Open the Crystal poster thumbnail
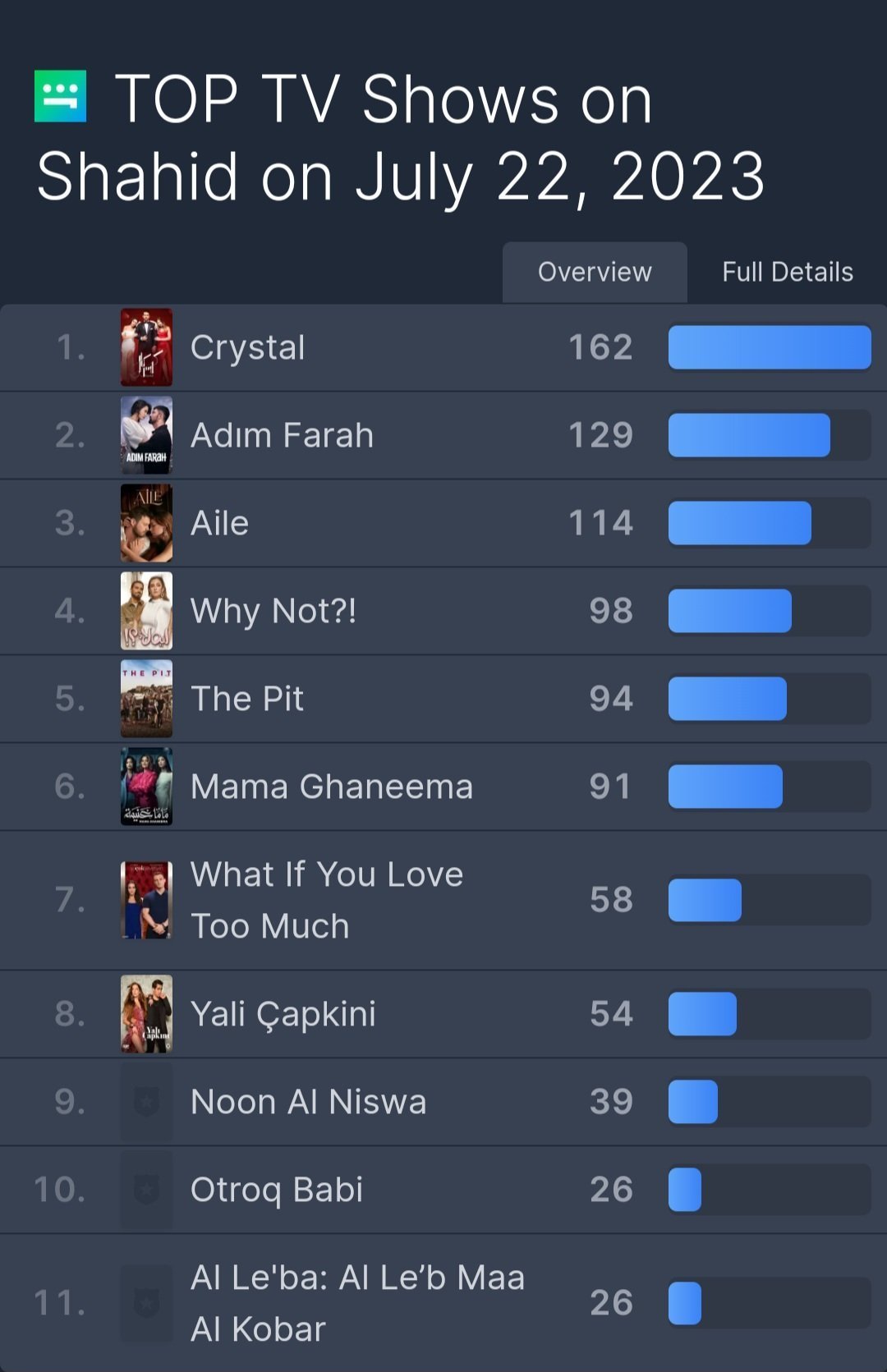The width and height of the screenshot is (887, 1372). (146, 347)
